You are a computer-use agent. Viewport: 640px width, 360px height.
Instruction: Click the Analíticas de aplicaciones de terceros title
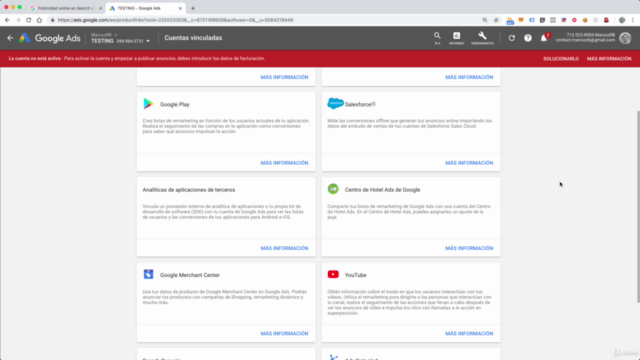point(189,190)
